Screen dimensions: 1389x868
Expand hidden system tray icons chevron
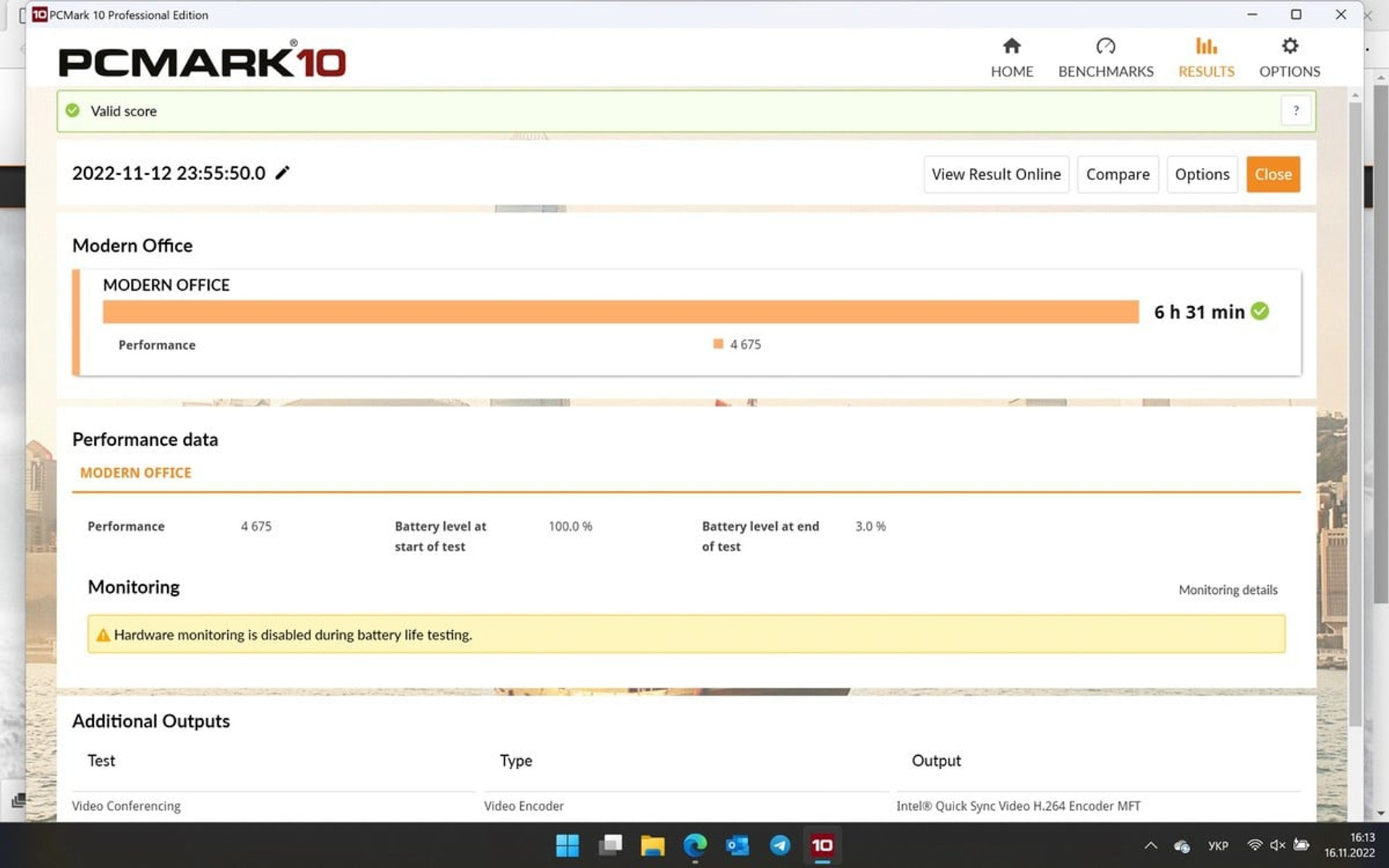point(1150,845)
